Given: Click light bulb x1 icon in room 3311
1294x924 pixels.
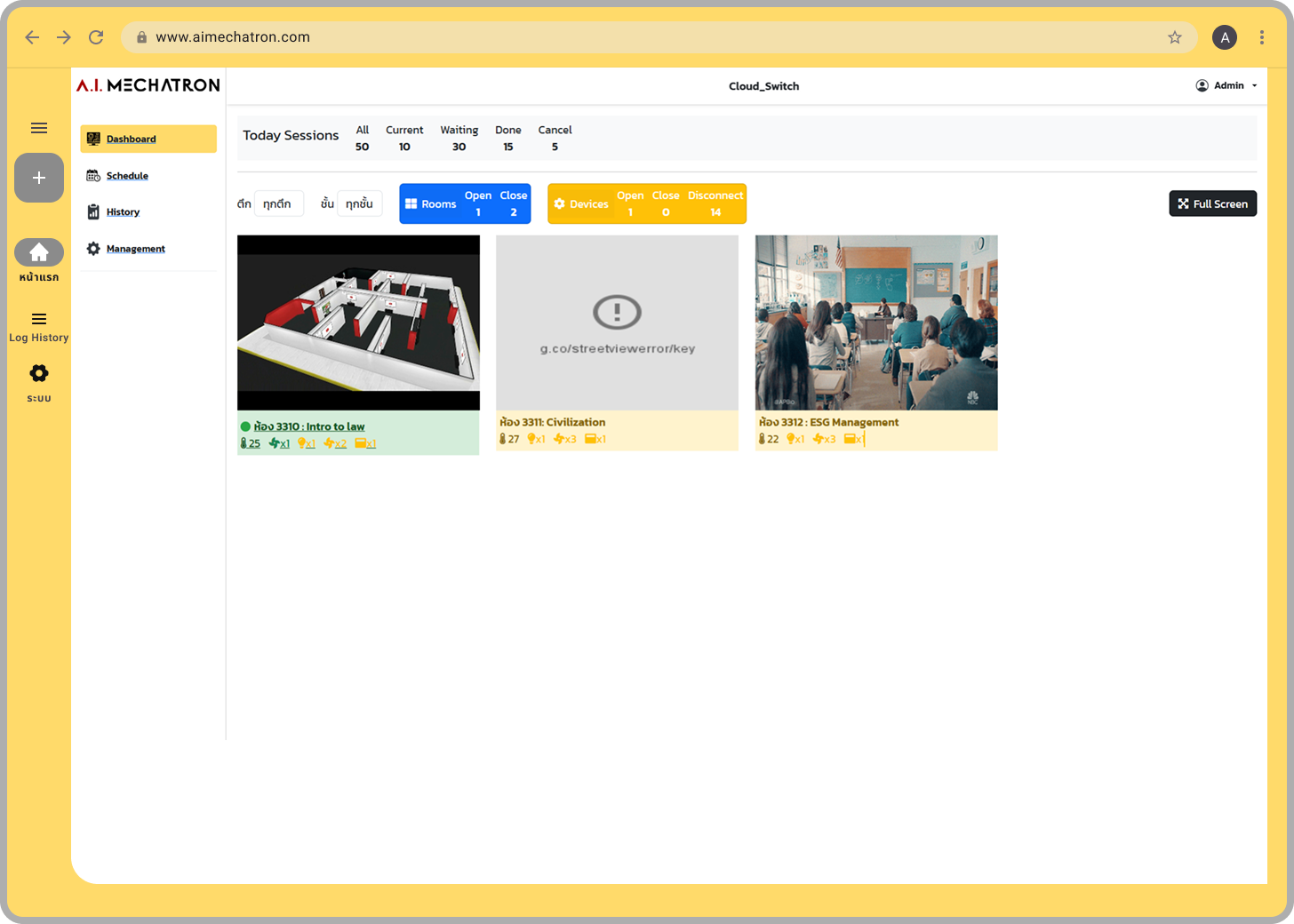Looking at the screenshot, I should [536, 439].
